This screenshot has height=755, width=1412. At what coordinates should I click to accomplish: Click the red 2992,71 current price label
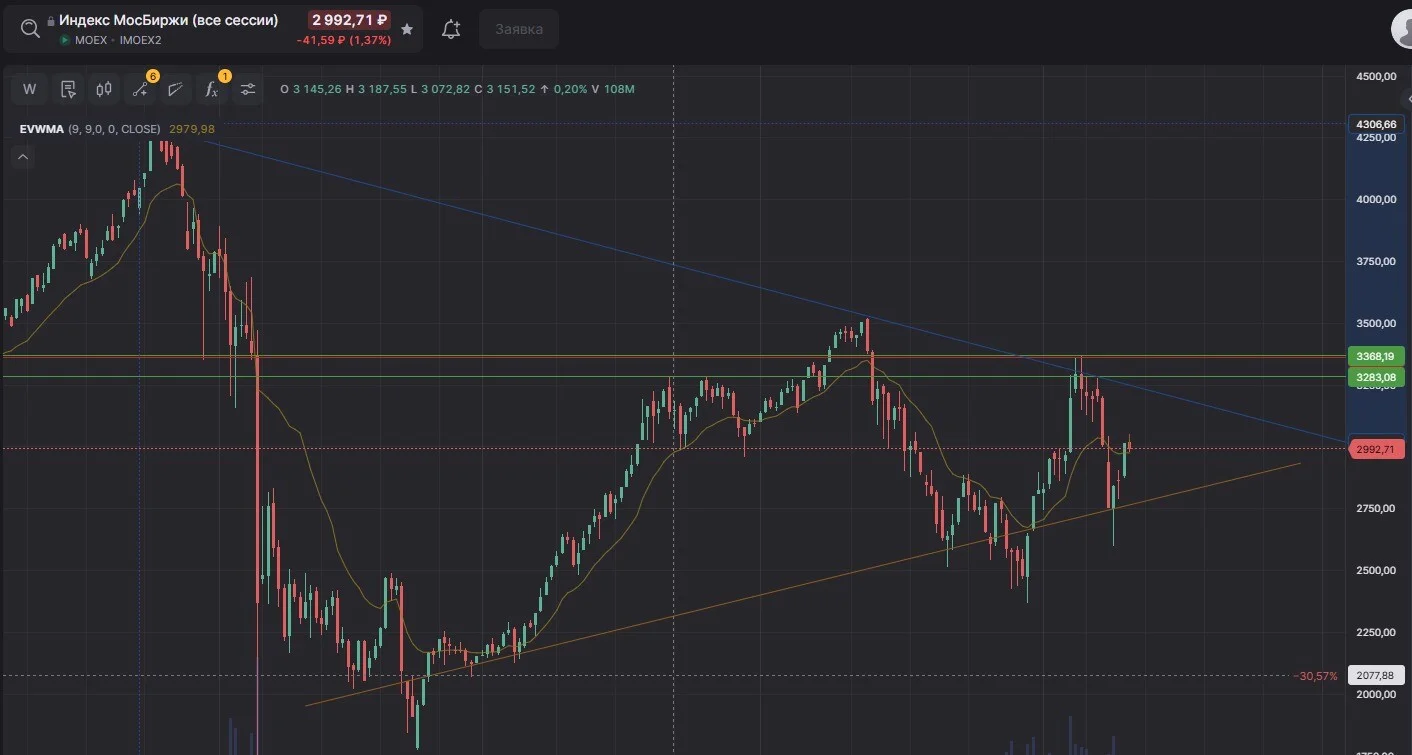tap(1376, 449)
